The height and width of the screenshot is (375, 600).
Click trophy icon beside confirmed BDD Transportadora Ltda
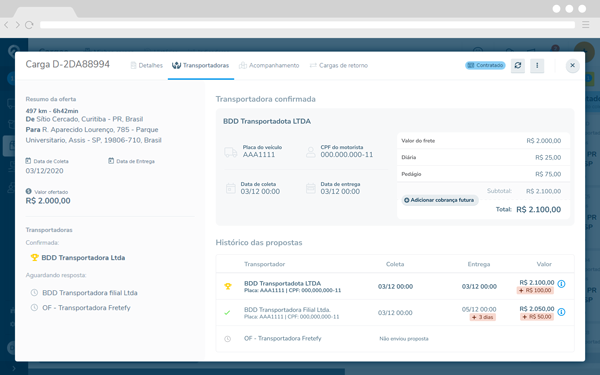pos(34,258)
